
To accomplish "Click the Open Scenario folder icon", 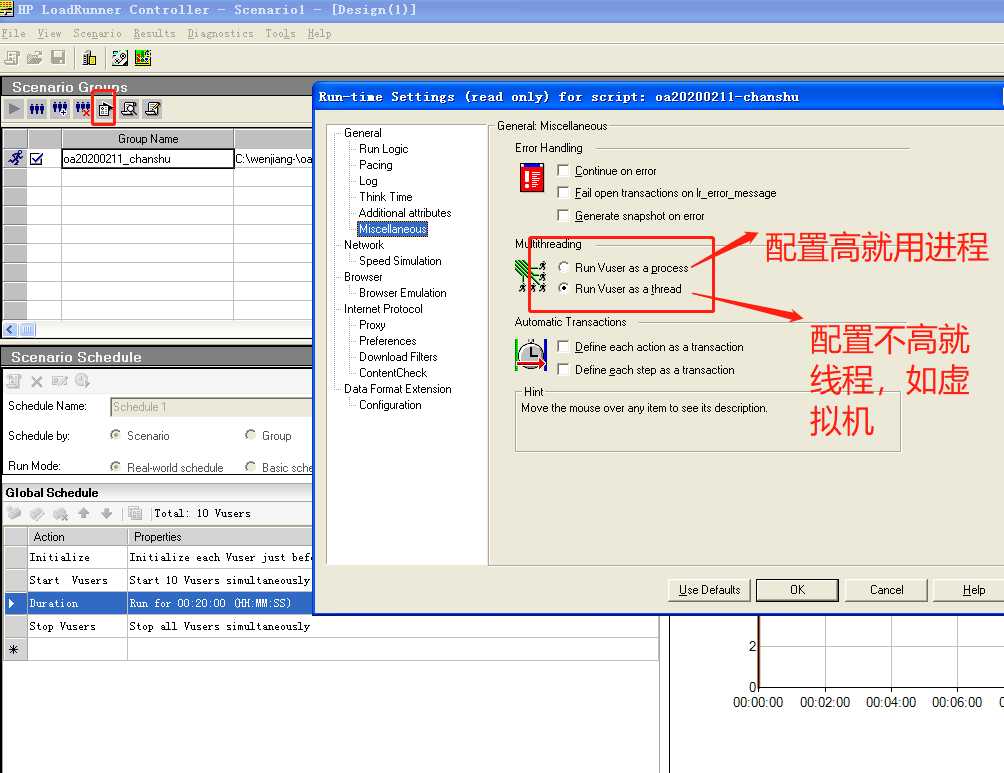I will coord(35,58).
